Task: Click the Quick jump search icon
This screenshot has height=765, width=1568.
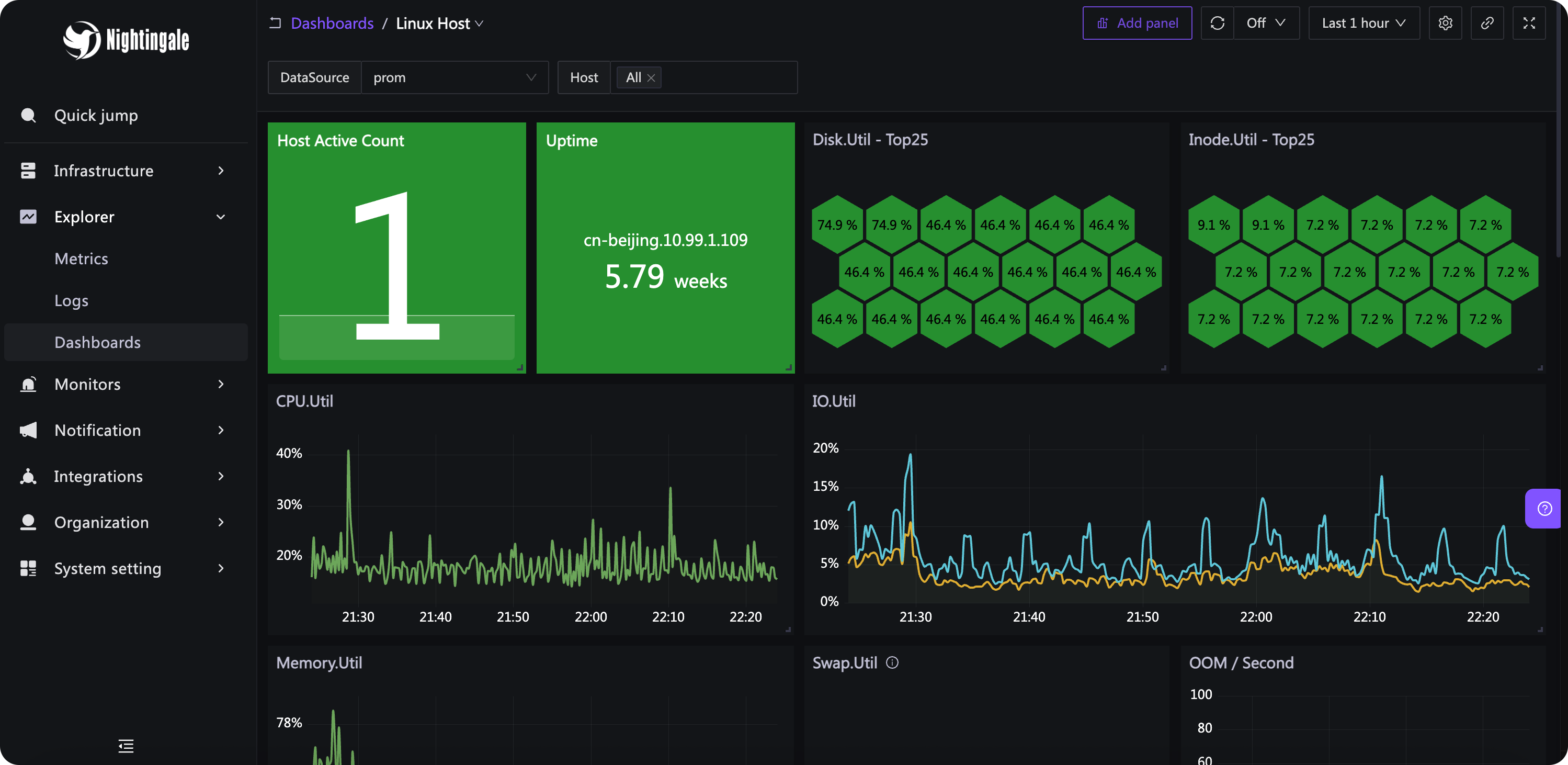Action: [x=29, y=115]
